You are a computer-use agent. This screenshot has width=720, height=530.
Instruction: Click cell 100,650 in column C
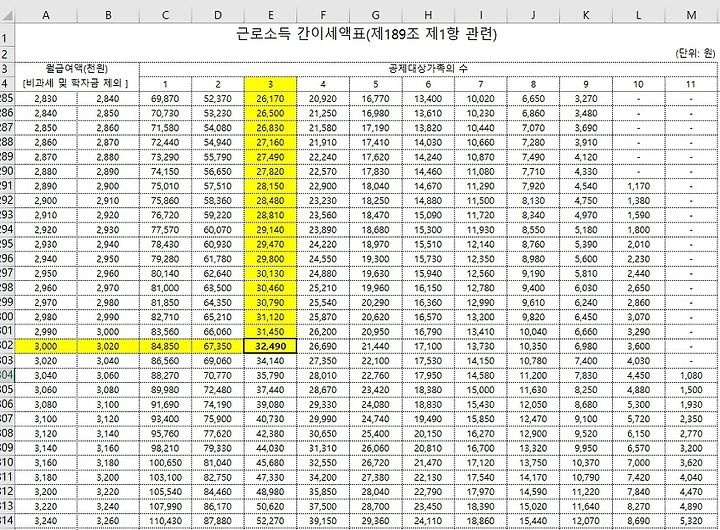point(165,463)
